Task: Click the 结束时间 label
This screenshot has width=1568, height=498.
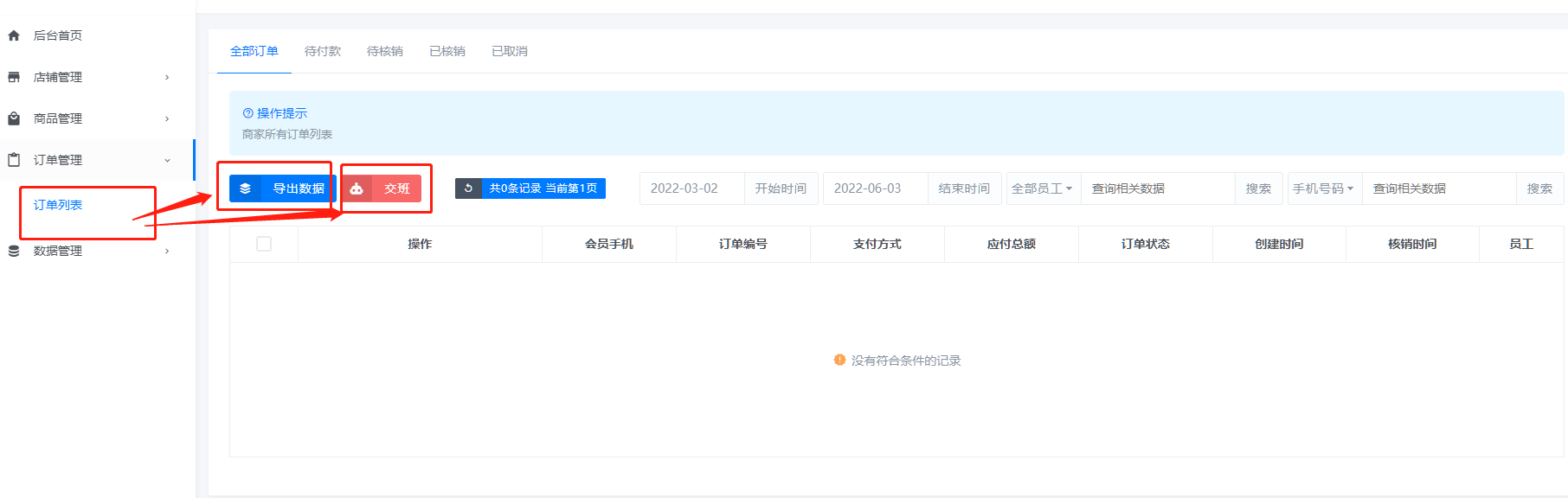Action: 964,188
